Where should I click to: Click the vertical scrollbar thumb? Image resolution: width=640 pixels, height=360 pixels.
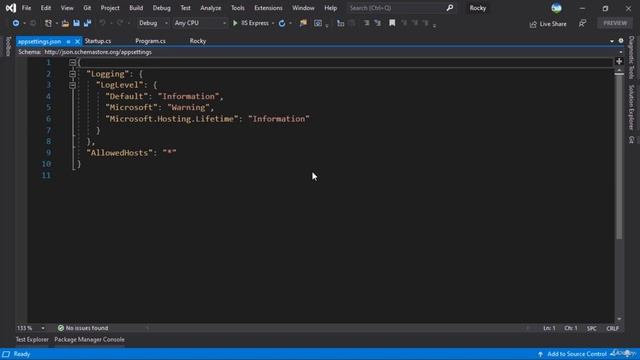point(619,157)
